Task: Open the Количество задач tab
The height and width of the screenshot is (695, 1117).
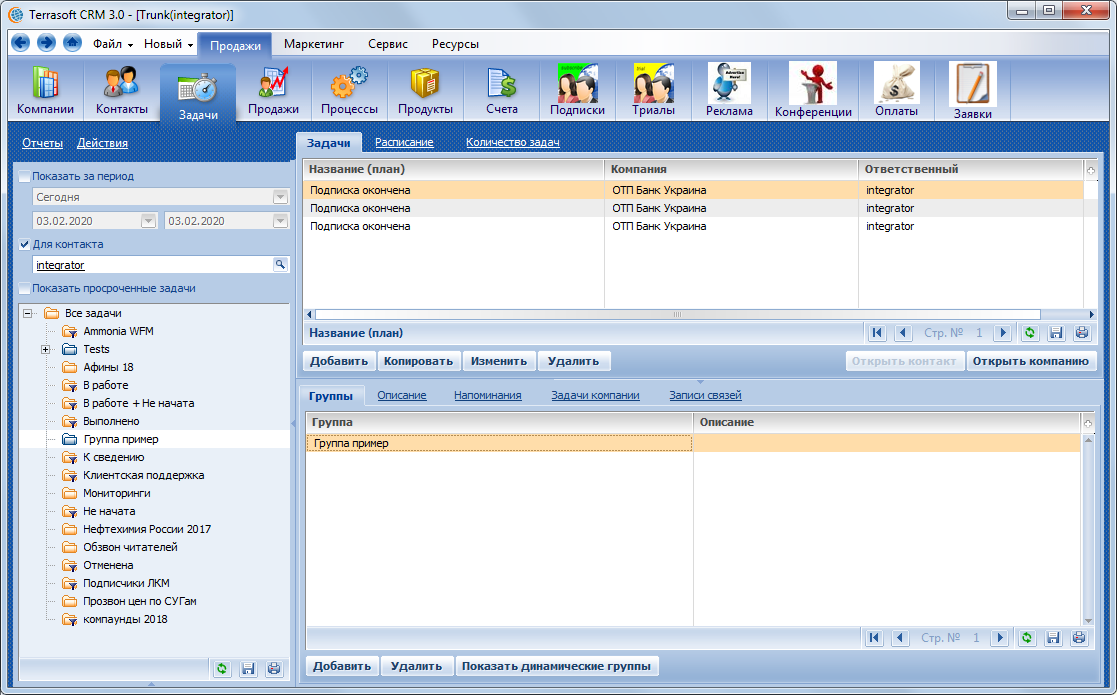Action: click(x=512, y=142)
